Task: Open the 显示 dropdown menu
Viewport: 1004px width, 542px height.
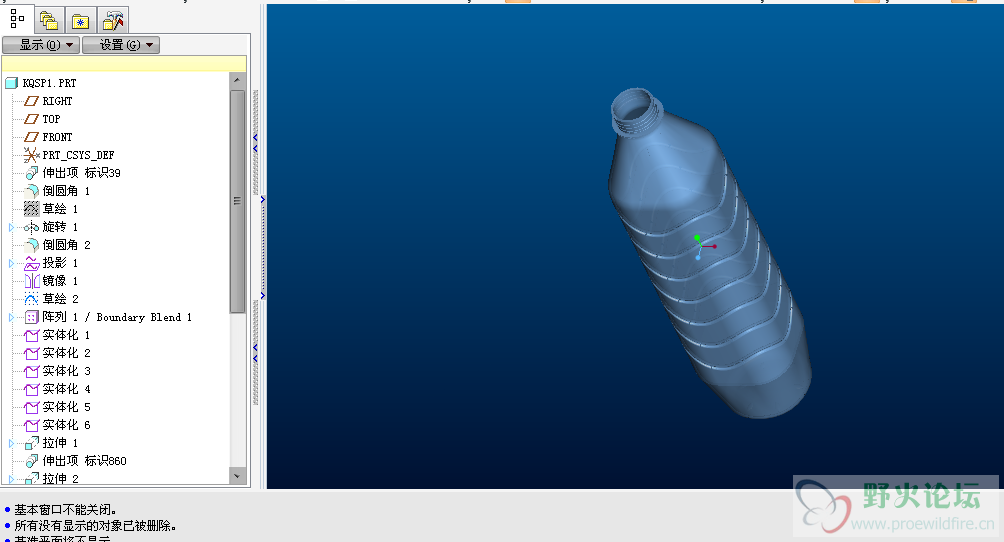Action: coord(41,45)
